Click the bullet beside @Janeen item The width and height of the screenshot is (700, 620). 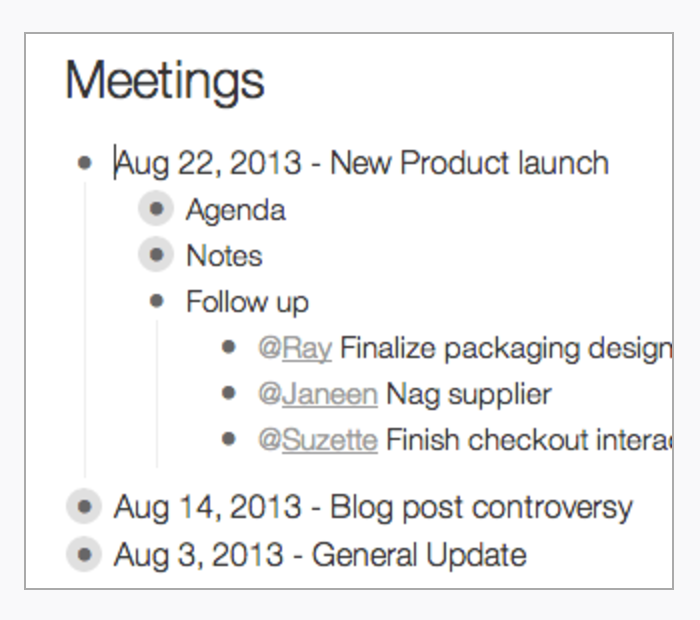coord(229,393)
